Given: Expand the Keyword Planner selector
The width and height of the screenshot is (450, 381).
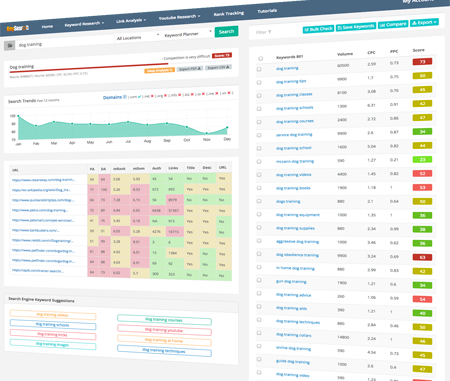Looking at the screenshot, I should tap(187, 34).
